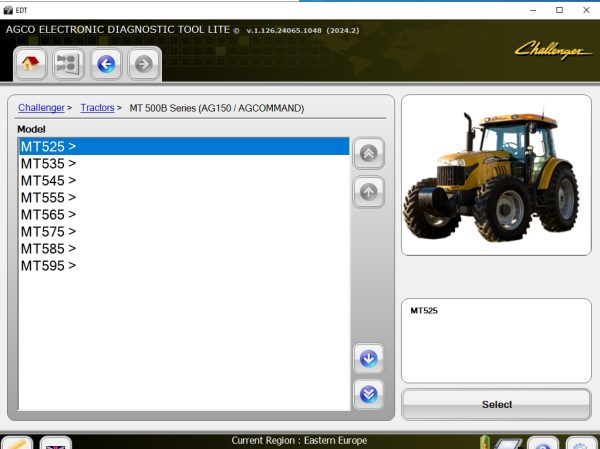Open language selection flag button
This screenshot has height=449, width=600.
click(x=55, y=443)
